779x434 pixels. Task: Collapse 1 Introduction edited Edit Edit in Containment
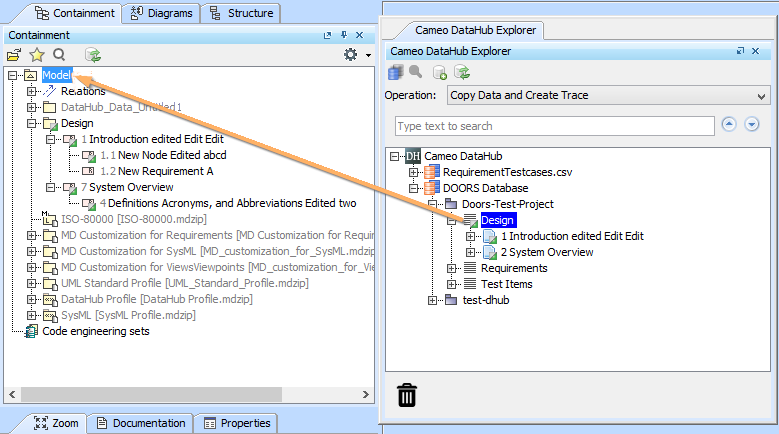pos(50,140)
